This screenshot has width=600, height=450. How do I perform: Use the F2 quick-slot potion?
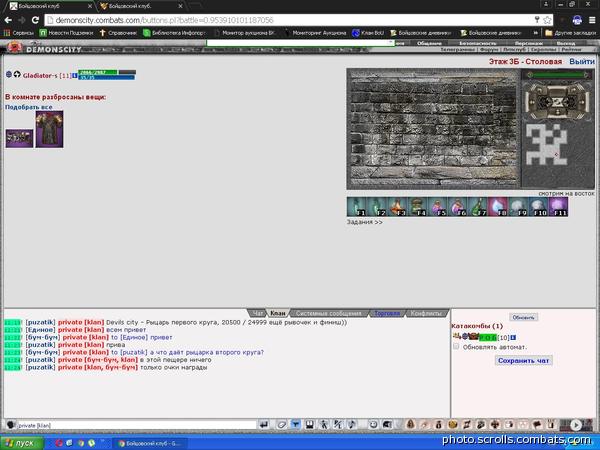tap(377, 207)
